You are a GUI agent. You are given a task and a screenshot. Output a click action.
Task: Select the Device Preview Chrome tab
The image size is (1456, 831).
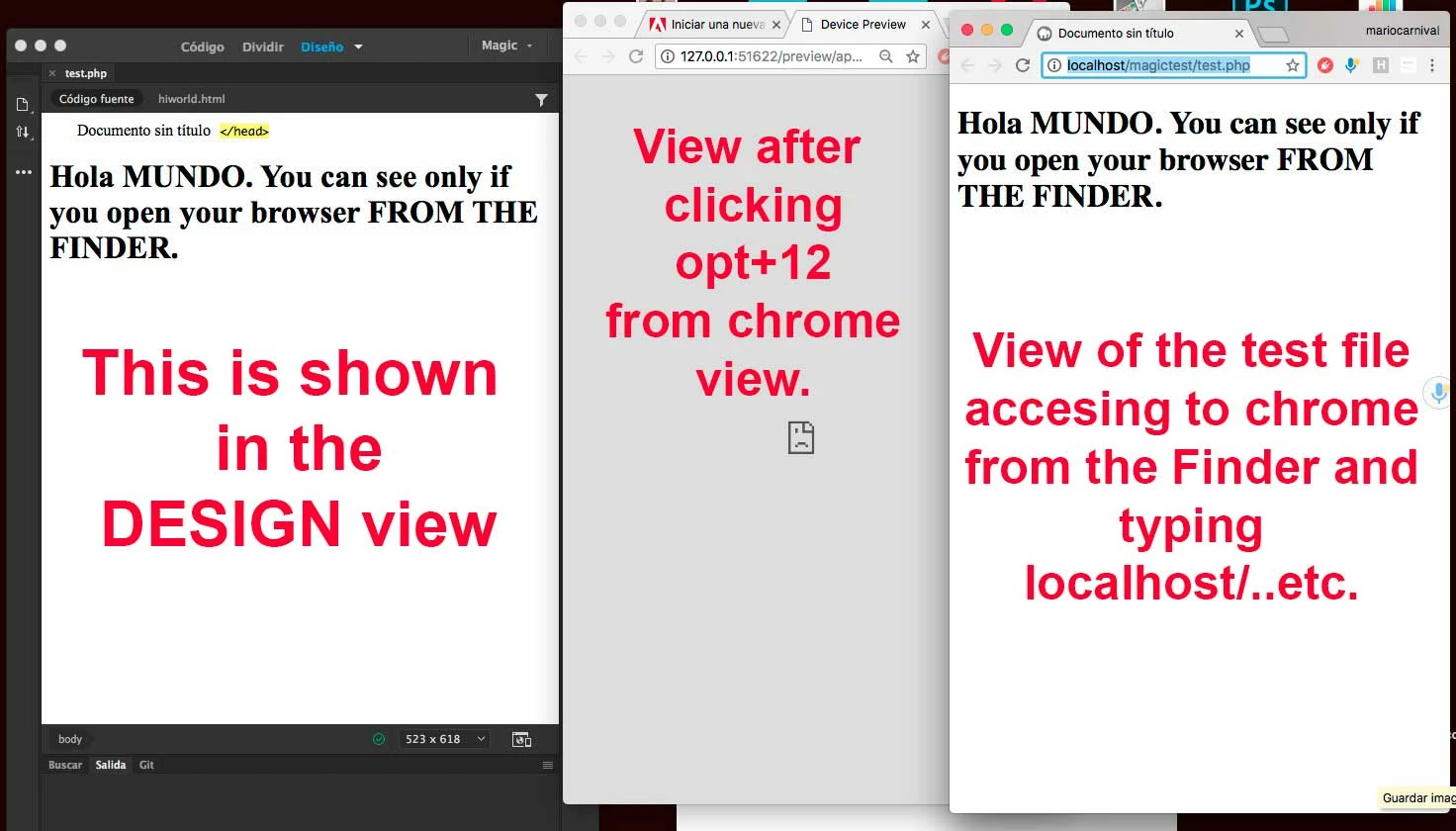pyautogui.click(x=863, y=25)
